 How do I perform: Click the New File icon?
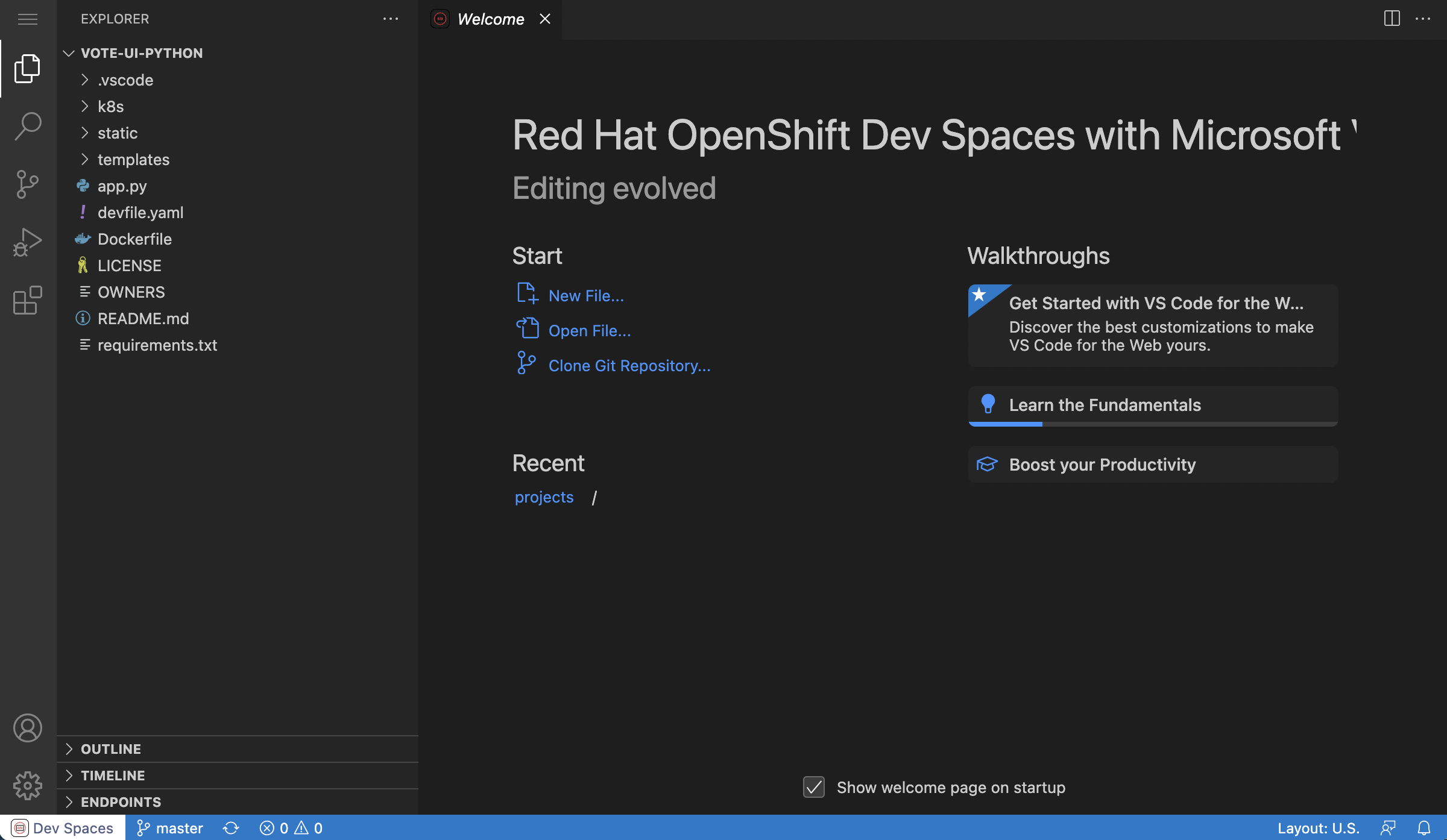[x=527, y=293]
